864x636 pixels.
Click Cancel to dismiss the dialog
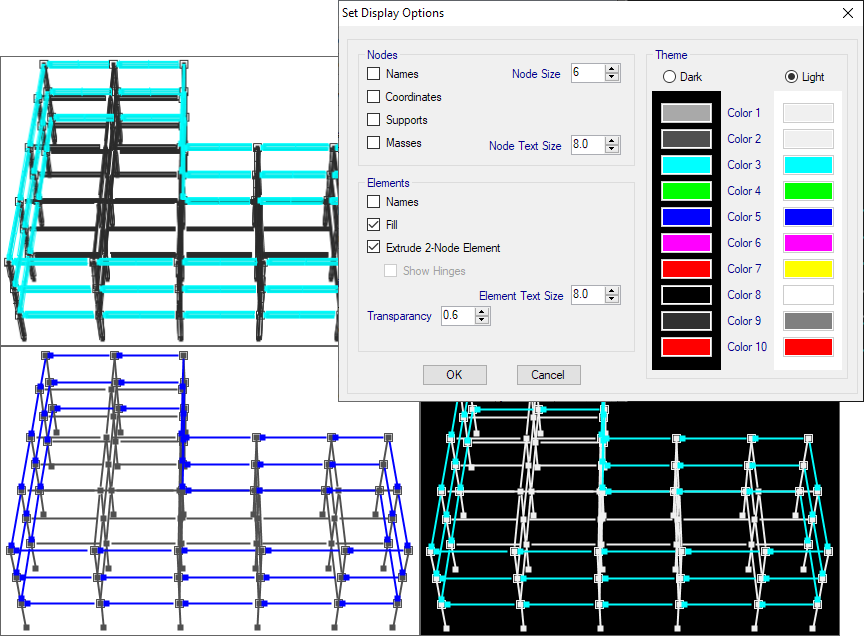[x=548, y=375]
